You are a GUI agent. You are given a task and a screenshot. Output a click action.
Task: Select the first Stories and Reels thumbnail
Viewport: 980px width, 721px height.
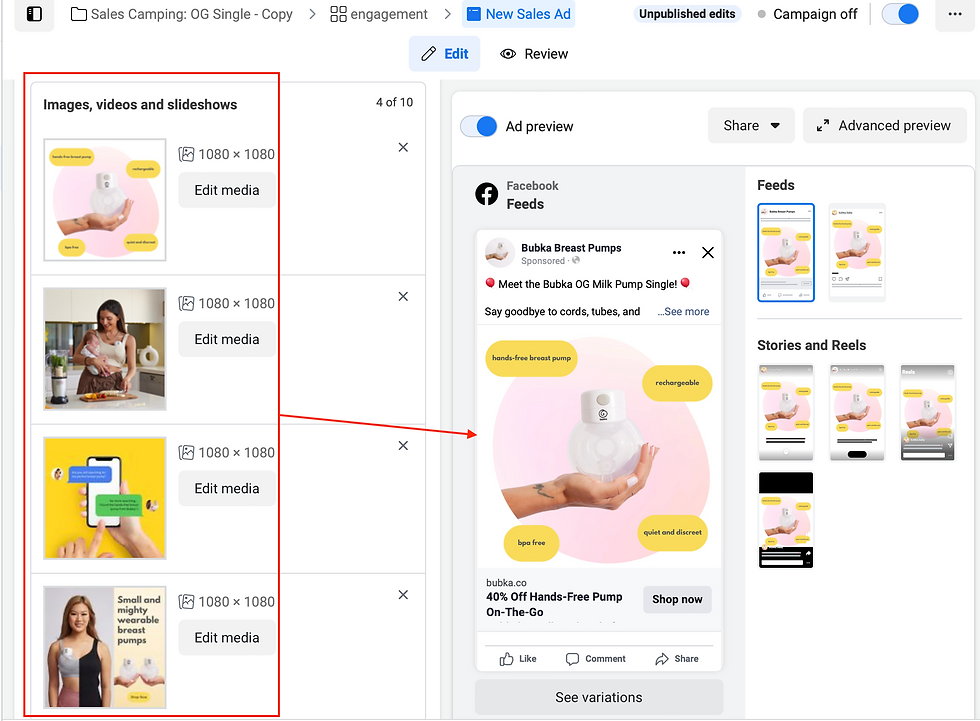tap(786, 413)
